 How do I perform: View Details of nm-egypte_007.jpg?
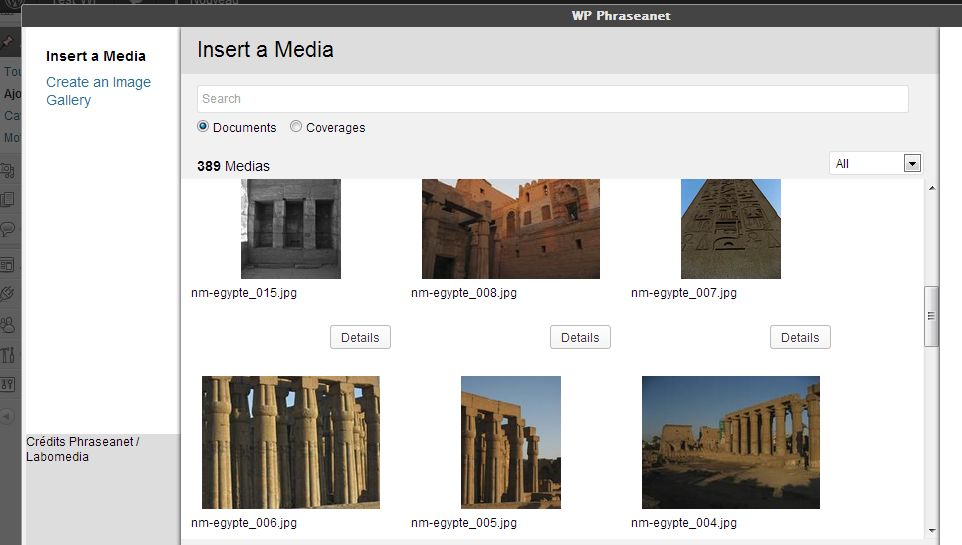800,338
